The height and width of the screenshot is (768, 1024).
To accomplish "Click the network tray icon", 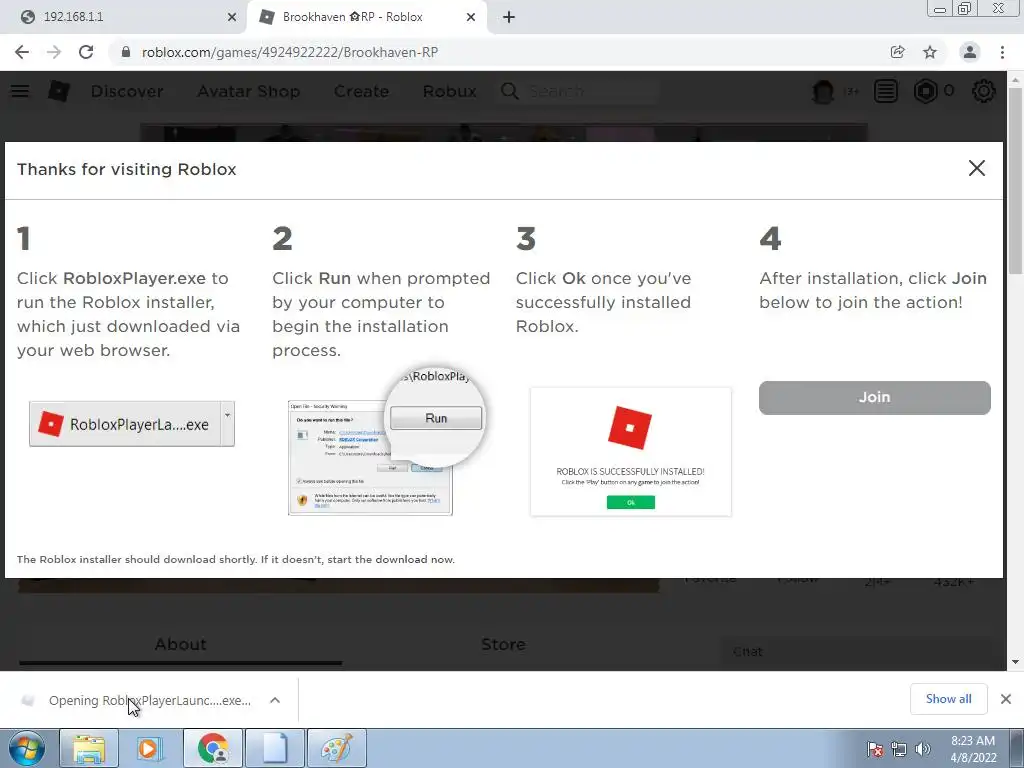I will coord(899,749).
